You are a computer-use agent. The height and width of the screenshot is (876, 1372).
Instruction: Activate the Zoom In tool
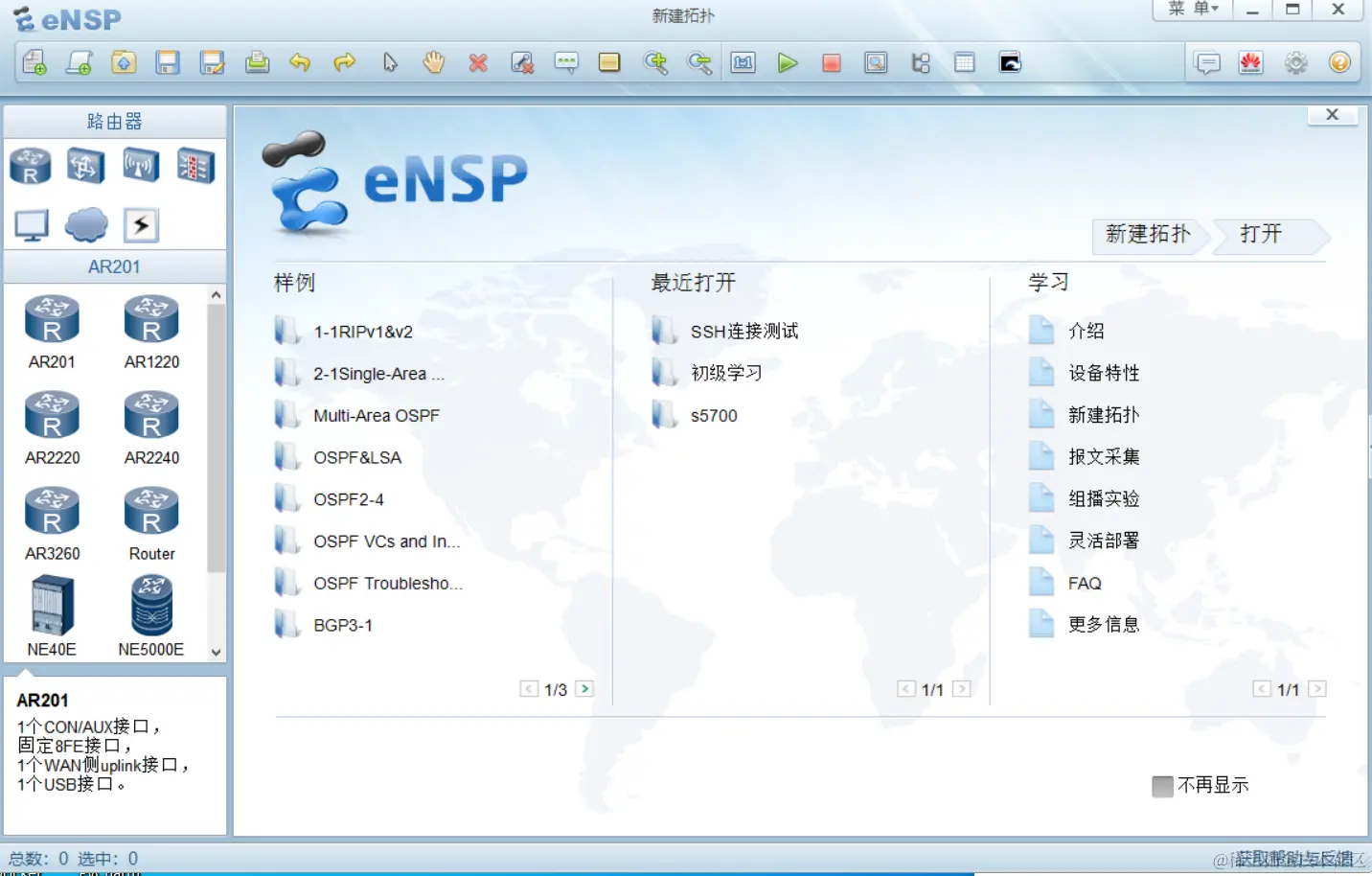pos(657,62)
